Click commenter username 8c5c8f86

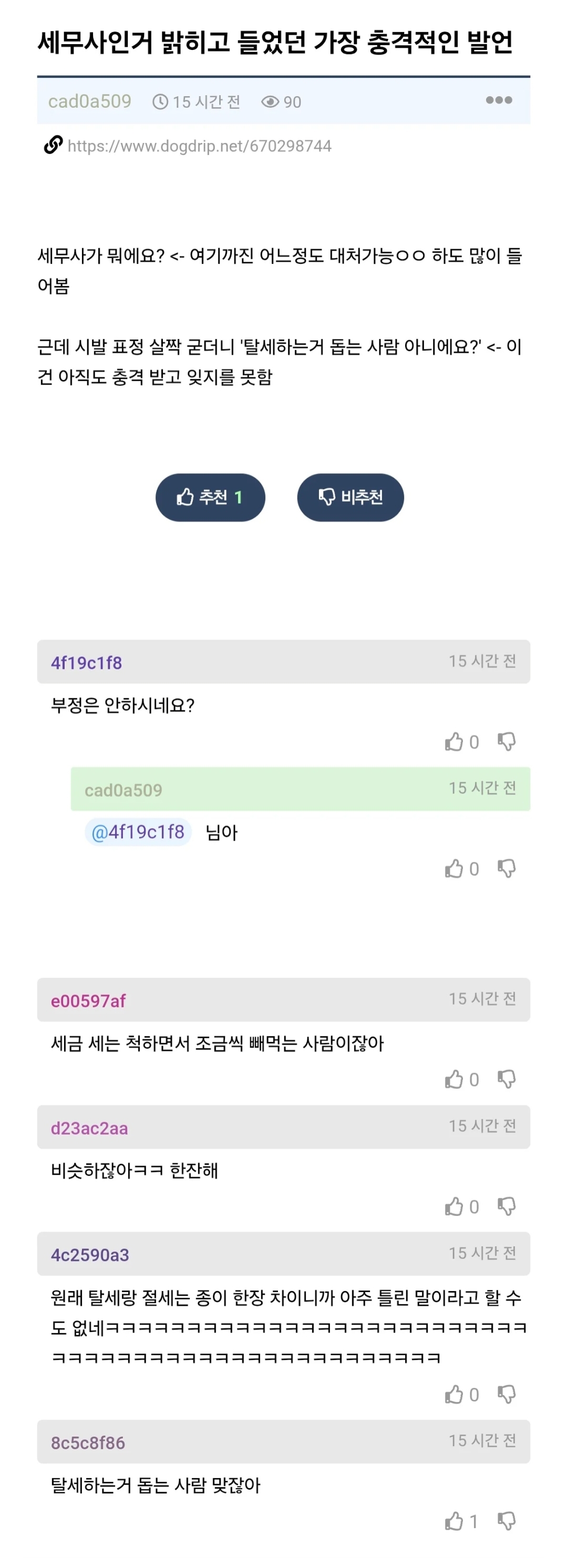pyautogui.click(x=88, y=1442)
